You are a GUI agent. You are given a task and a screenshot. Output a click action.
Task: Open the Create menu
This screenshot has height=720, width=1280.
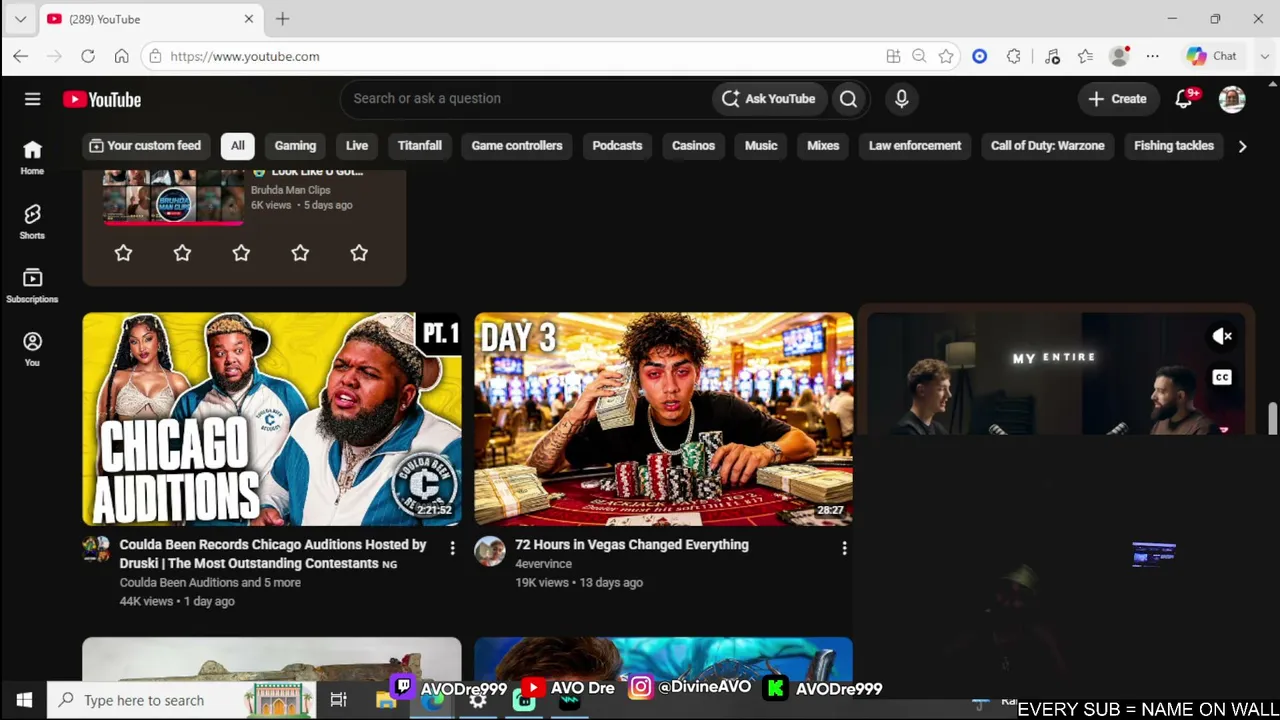coord(1117,99)
